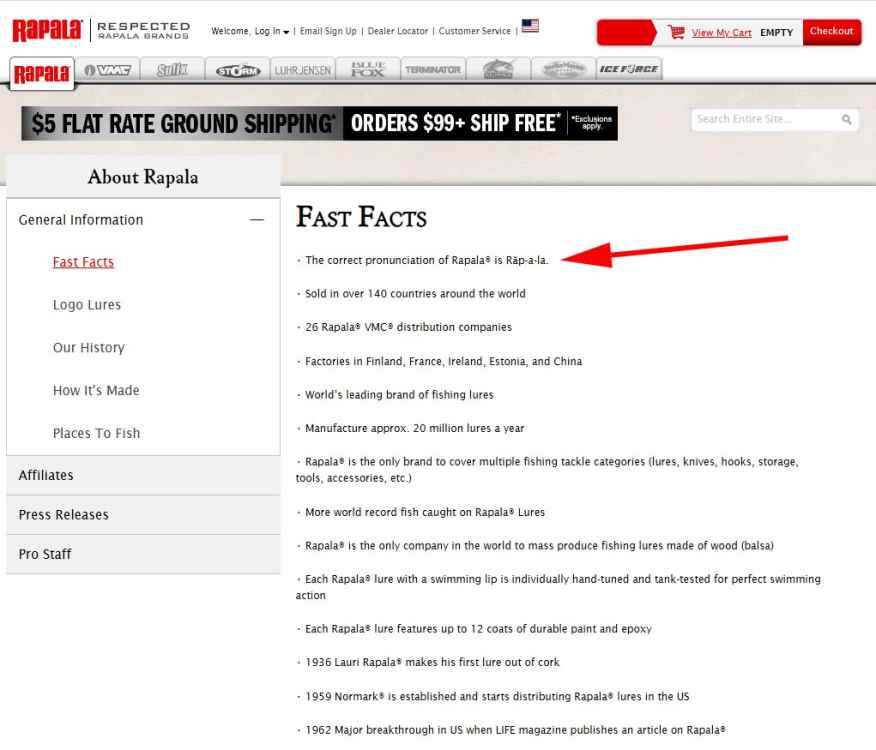
Task: Click the 'Factories in Finland, France' text
Action: click(444, 362)
